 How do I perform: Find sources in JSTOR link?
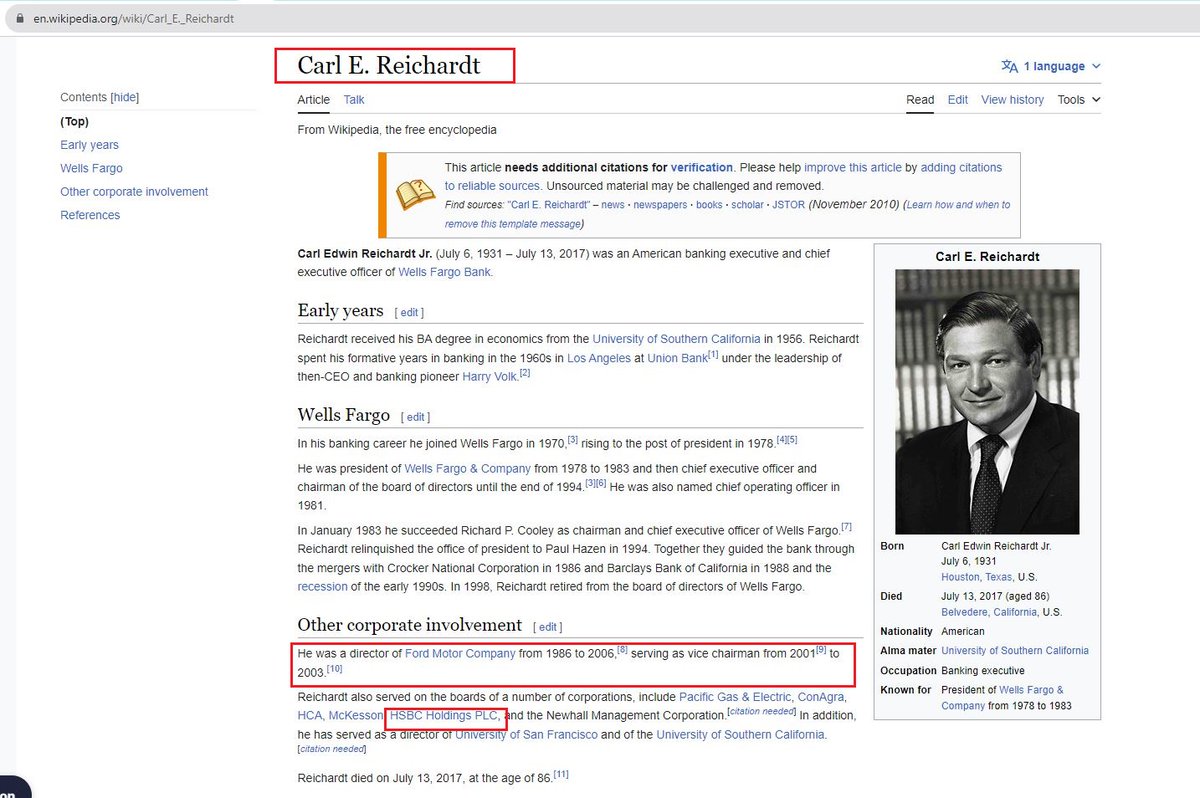(788, 205)
